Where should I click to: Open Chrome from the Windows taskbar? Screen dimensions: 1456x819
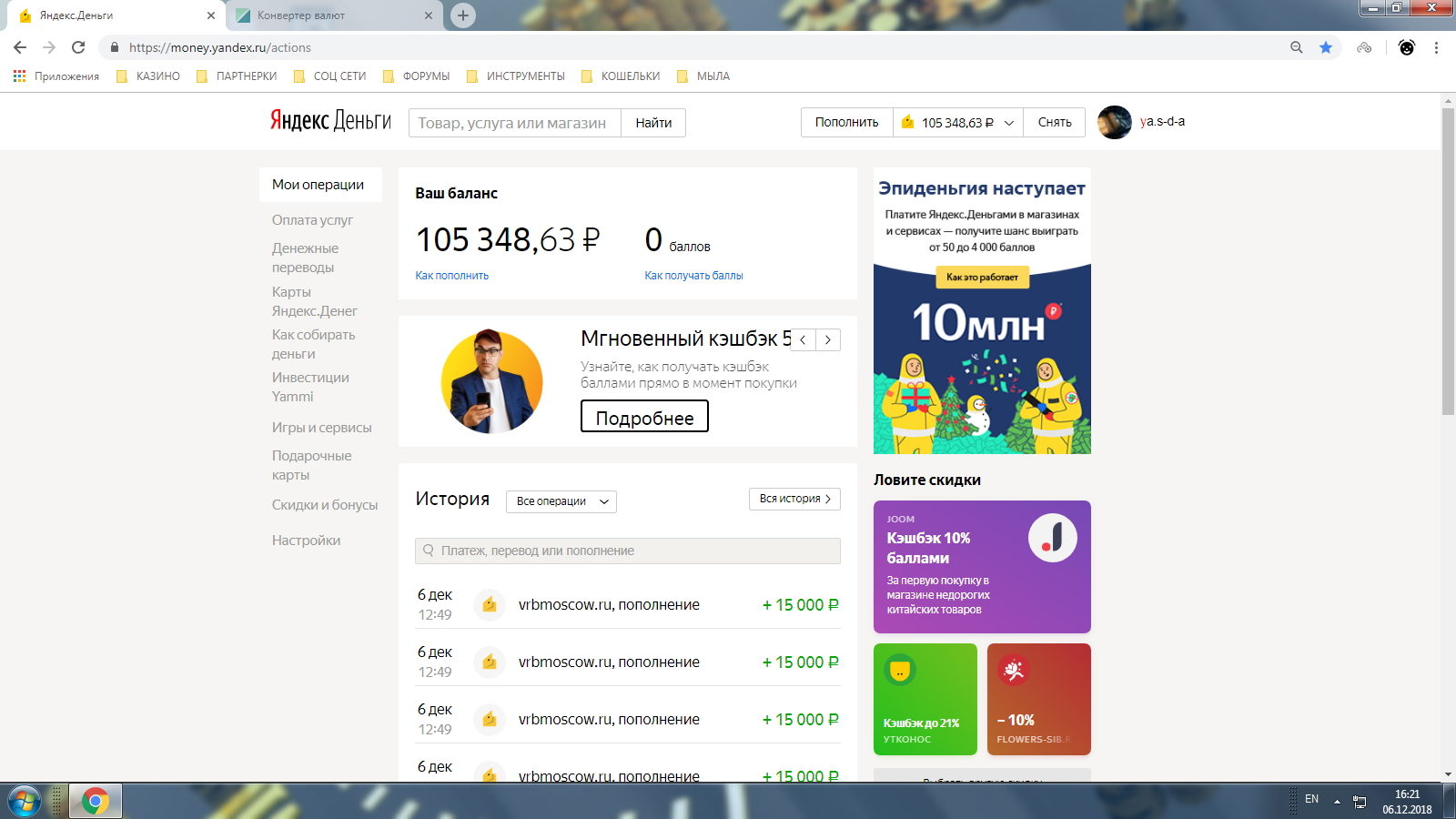(95, 801)
